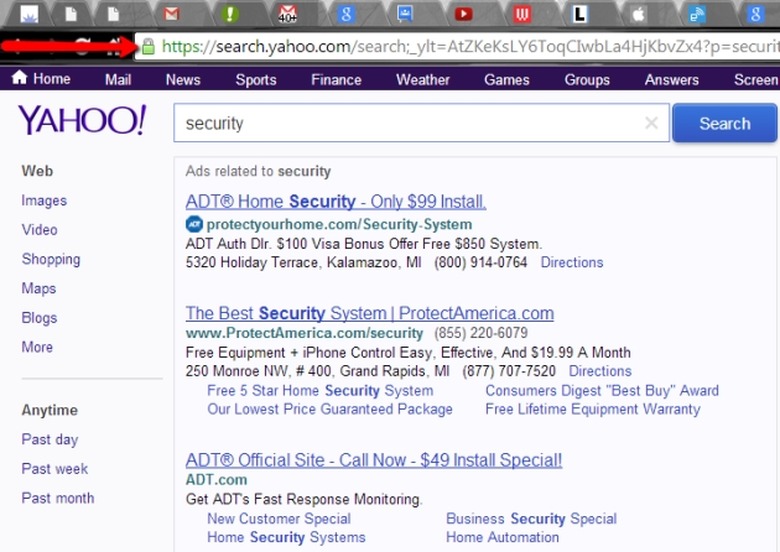
Task: Switch to the Gmail browser tab
Action: tap(172, 14)
